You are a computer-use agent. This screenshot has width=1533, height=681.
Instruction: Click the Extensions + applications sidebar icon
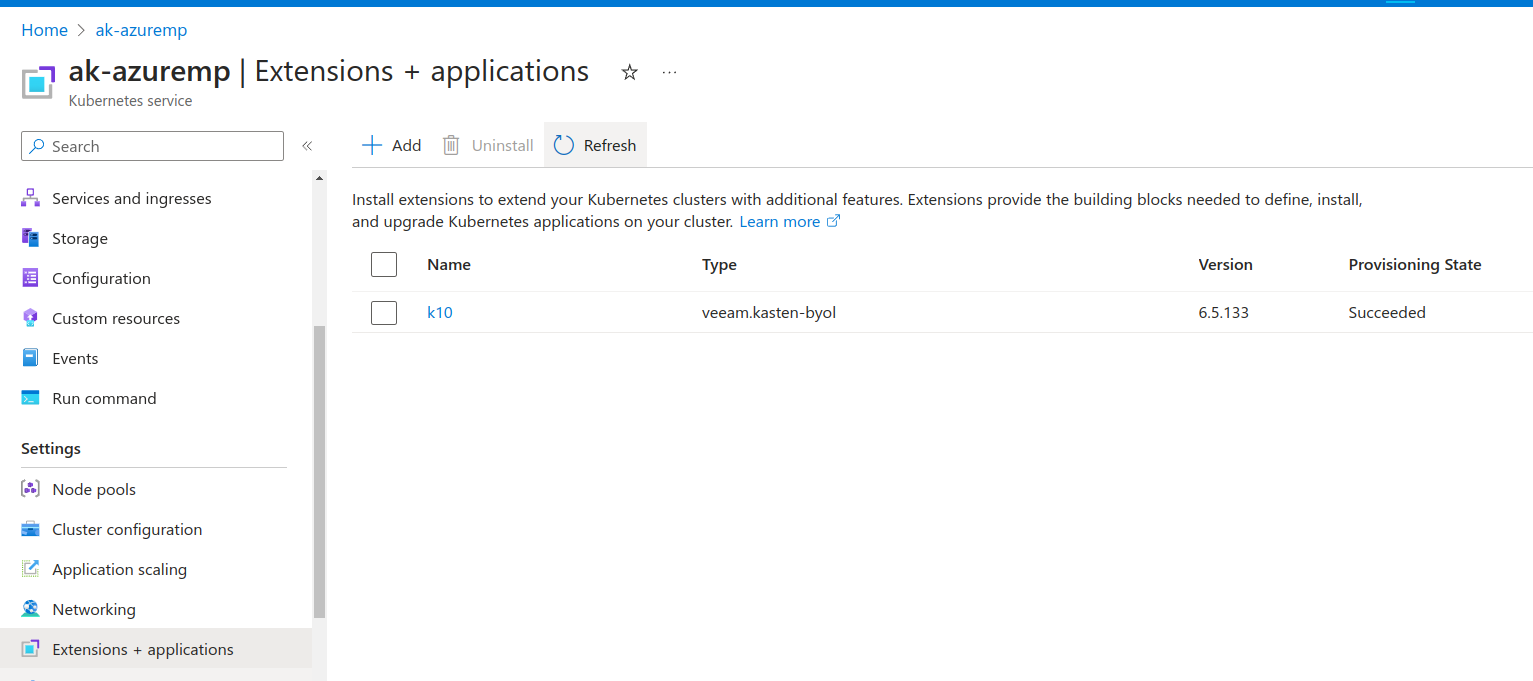click(x=31, y=649)
